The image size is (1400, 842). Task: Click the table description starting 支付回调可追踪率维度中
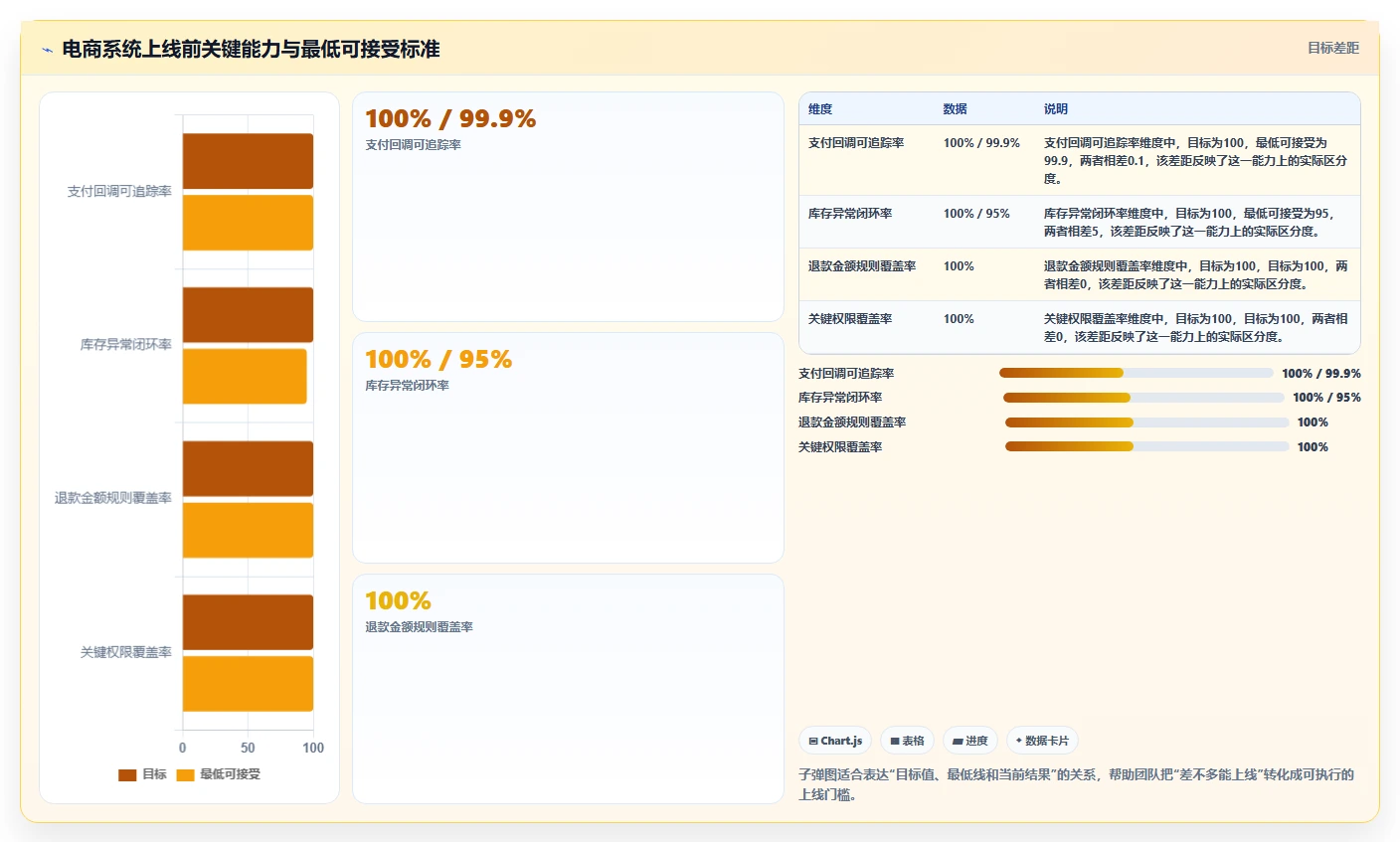[1195, 161]
